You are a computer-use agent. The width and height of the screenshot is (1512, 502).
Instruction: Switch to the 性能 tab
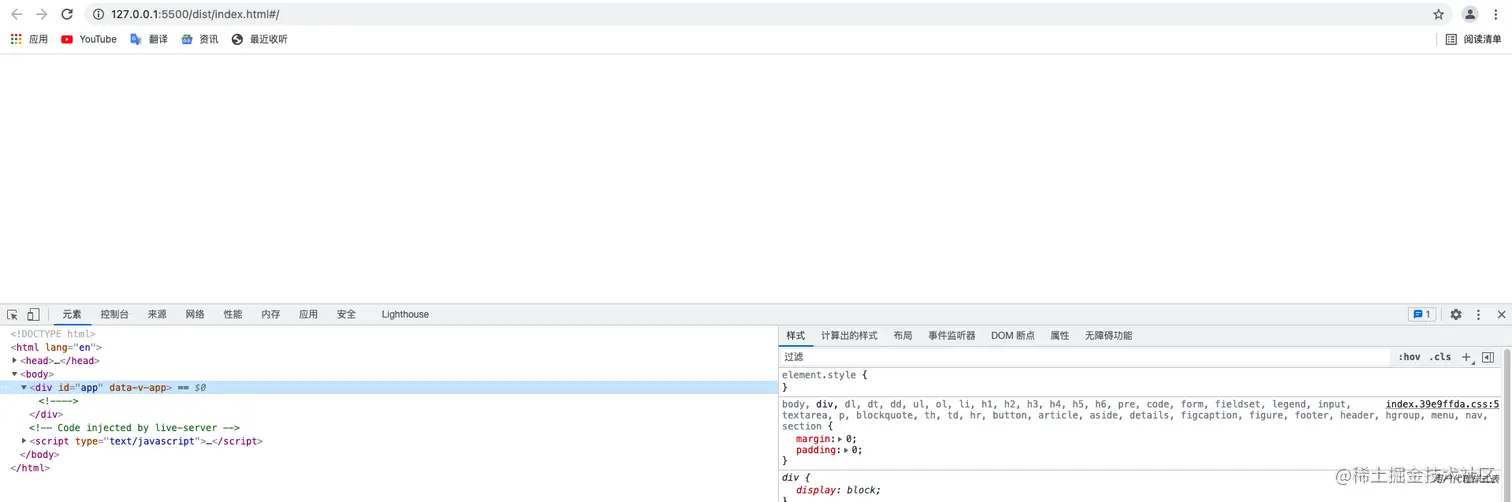[x=233, y=314]
